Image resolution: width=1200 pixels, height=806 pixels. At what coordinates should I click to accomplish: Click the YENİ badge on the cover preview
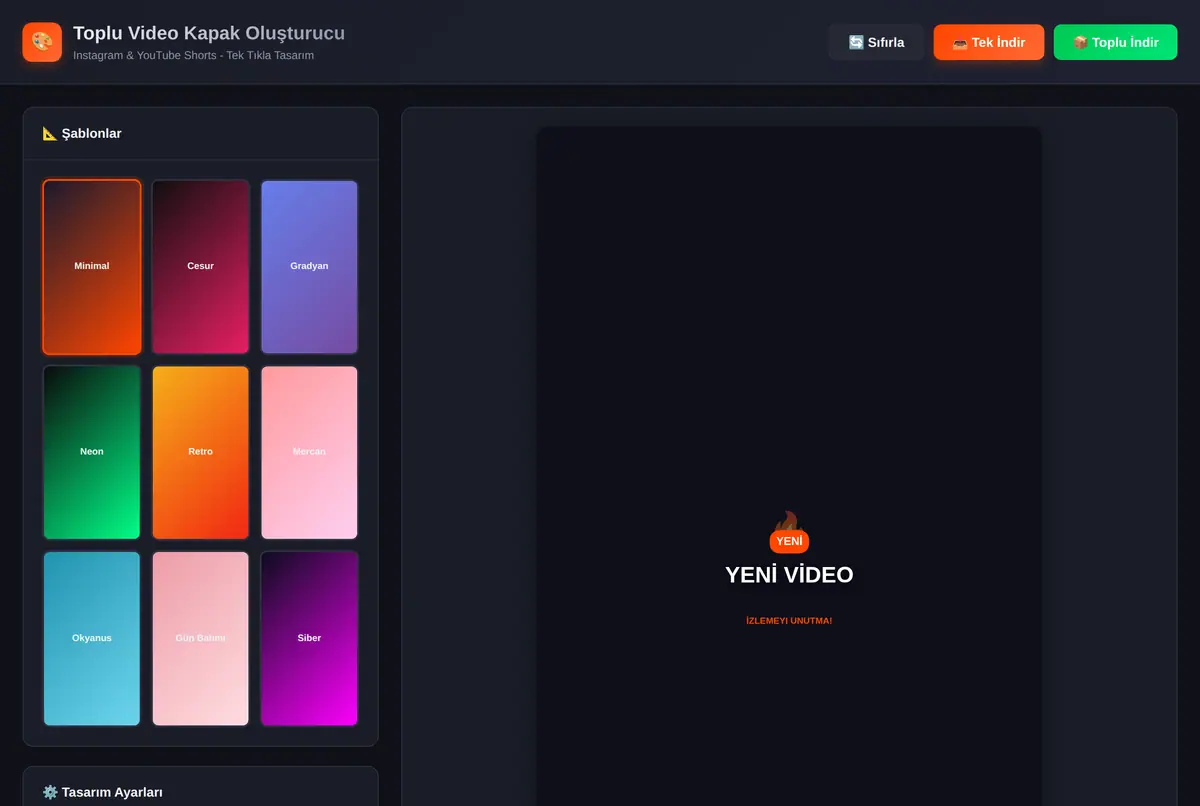(789, 541)
